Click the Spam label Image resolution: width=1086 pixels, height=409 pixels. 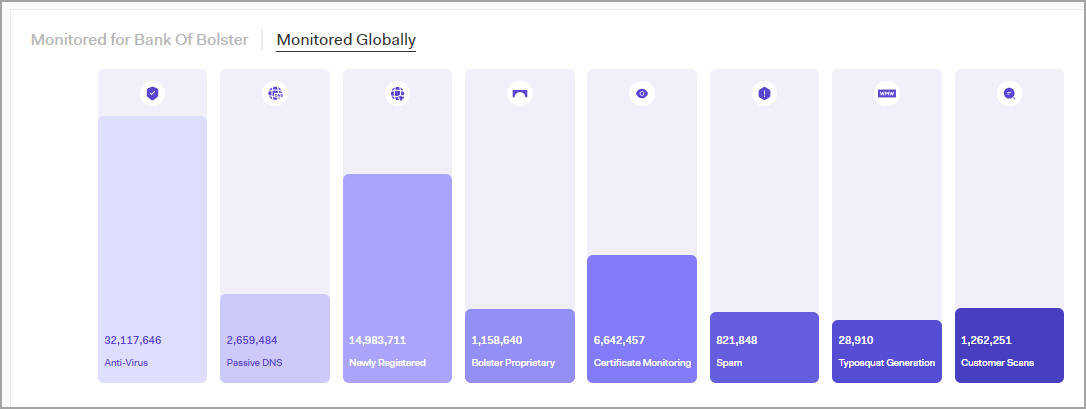[x=729, y=363]
